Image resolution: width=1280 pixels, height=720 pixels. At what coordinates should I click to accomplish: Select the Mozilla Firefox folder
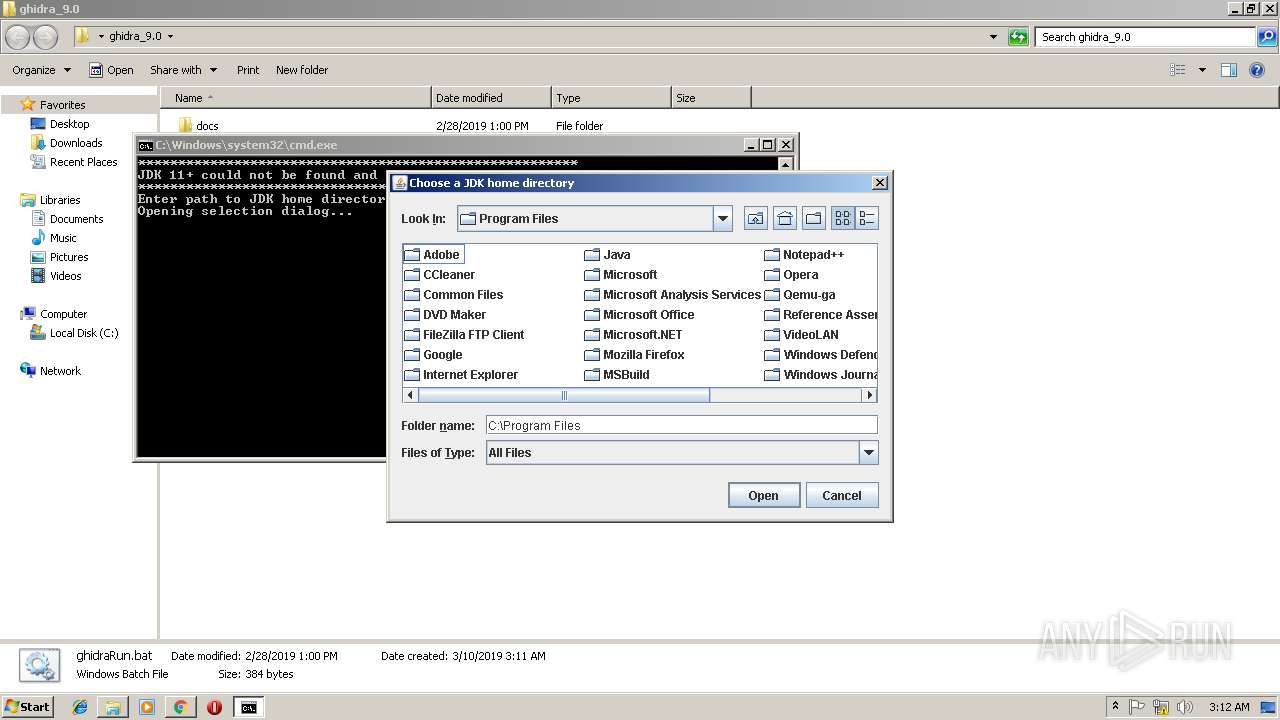click(635, 355)
